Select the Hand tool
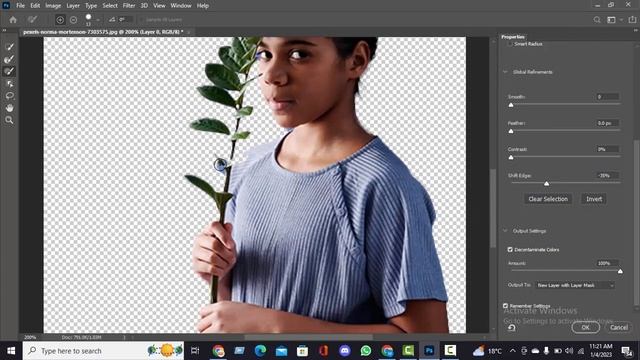 [9, 108]
